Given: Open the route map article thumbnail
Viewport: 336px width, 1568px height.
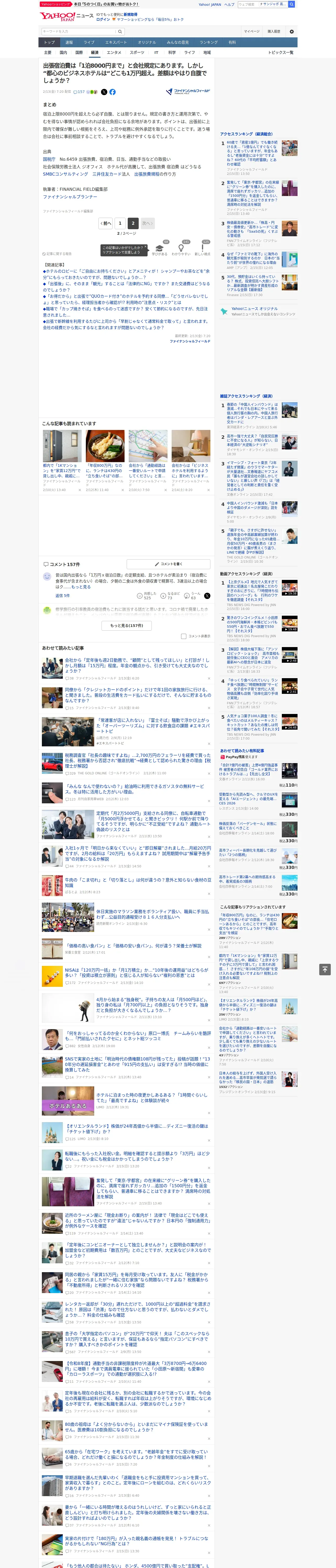Looking at the screenshot, I should coord(148,446).
